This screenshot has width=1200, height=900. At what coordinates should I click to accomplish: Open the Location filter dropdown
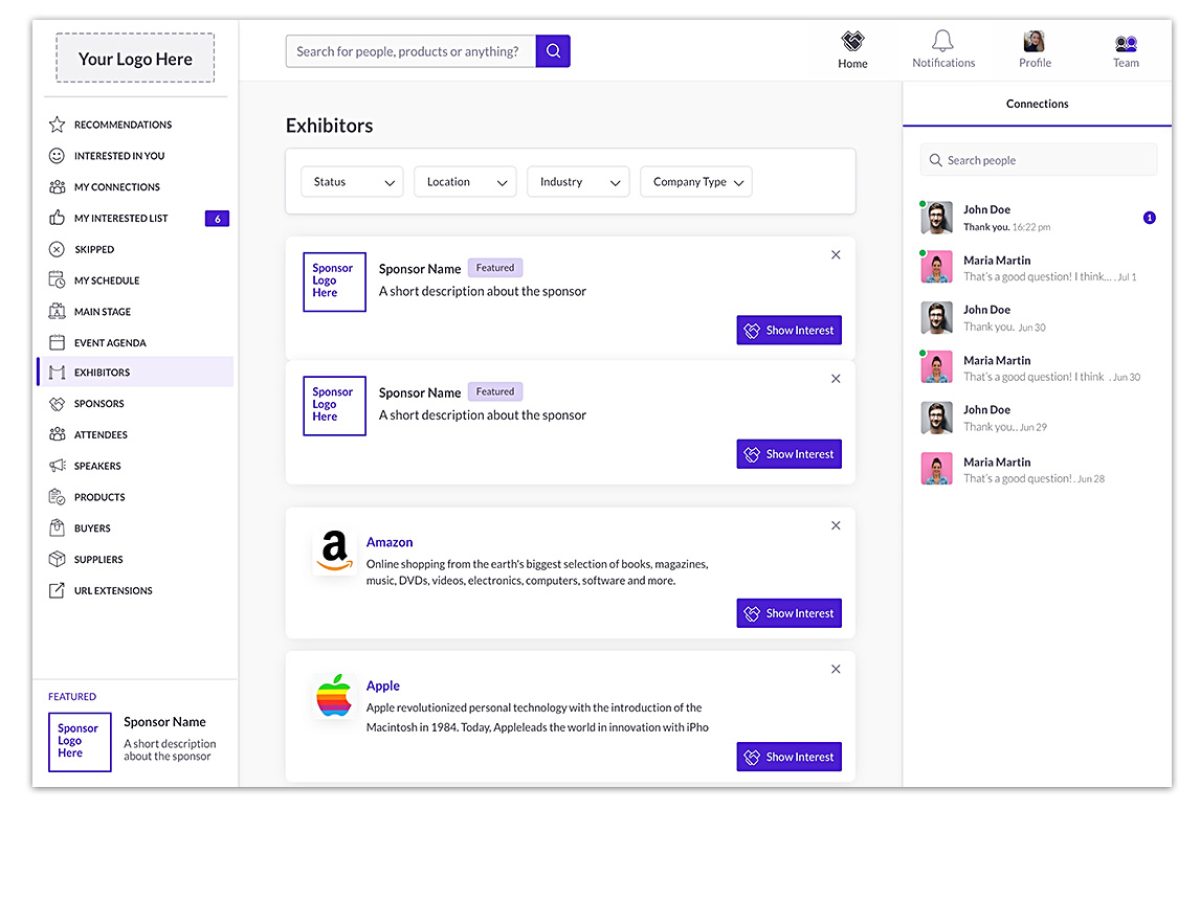[x=465, y=182]
